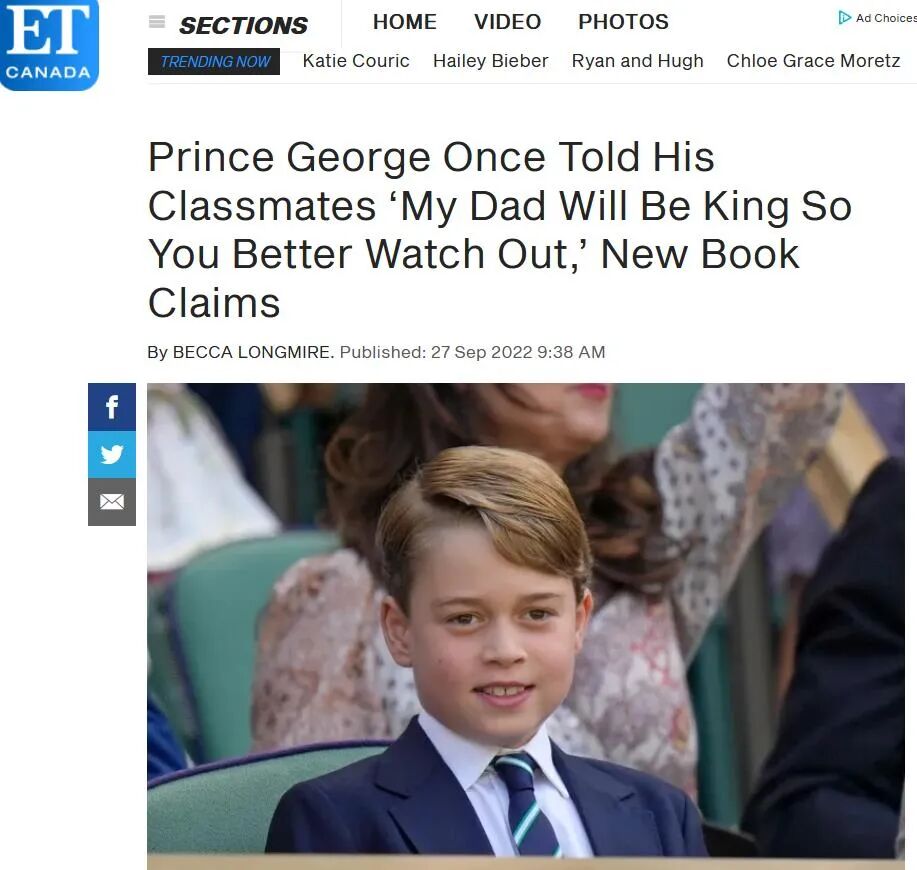Click the Ad Choices triangle icon
Image resolution: width=917 pixels, height=870 pixels.
coord(844,18)
